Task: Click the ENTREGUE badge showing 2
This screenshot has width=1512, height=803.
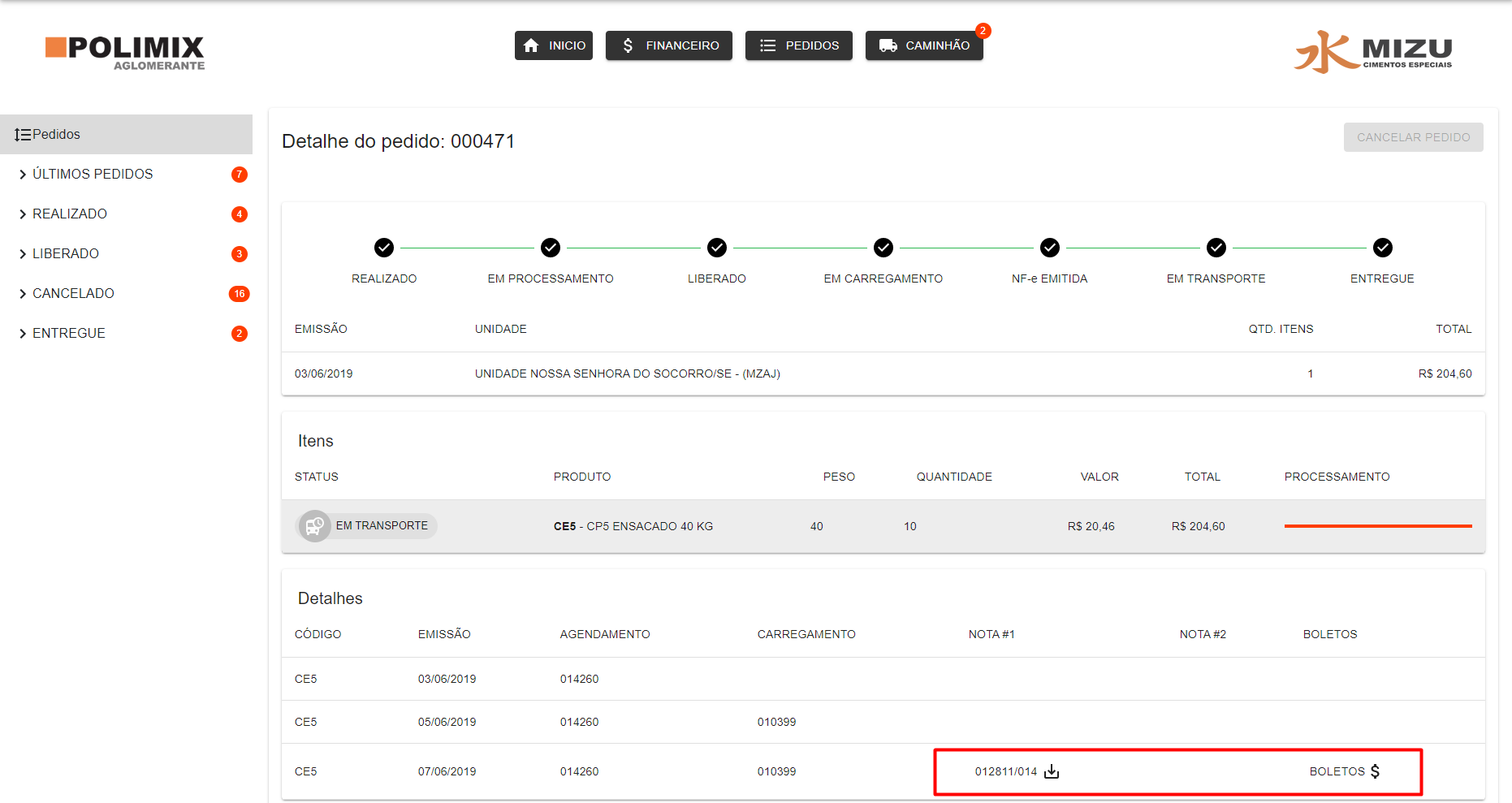Action: click(x=240, y=334)
